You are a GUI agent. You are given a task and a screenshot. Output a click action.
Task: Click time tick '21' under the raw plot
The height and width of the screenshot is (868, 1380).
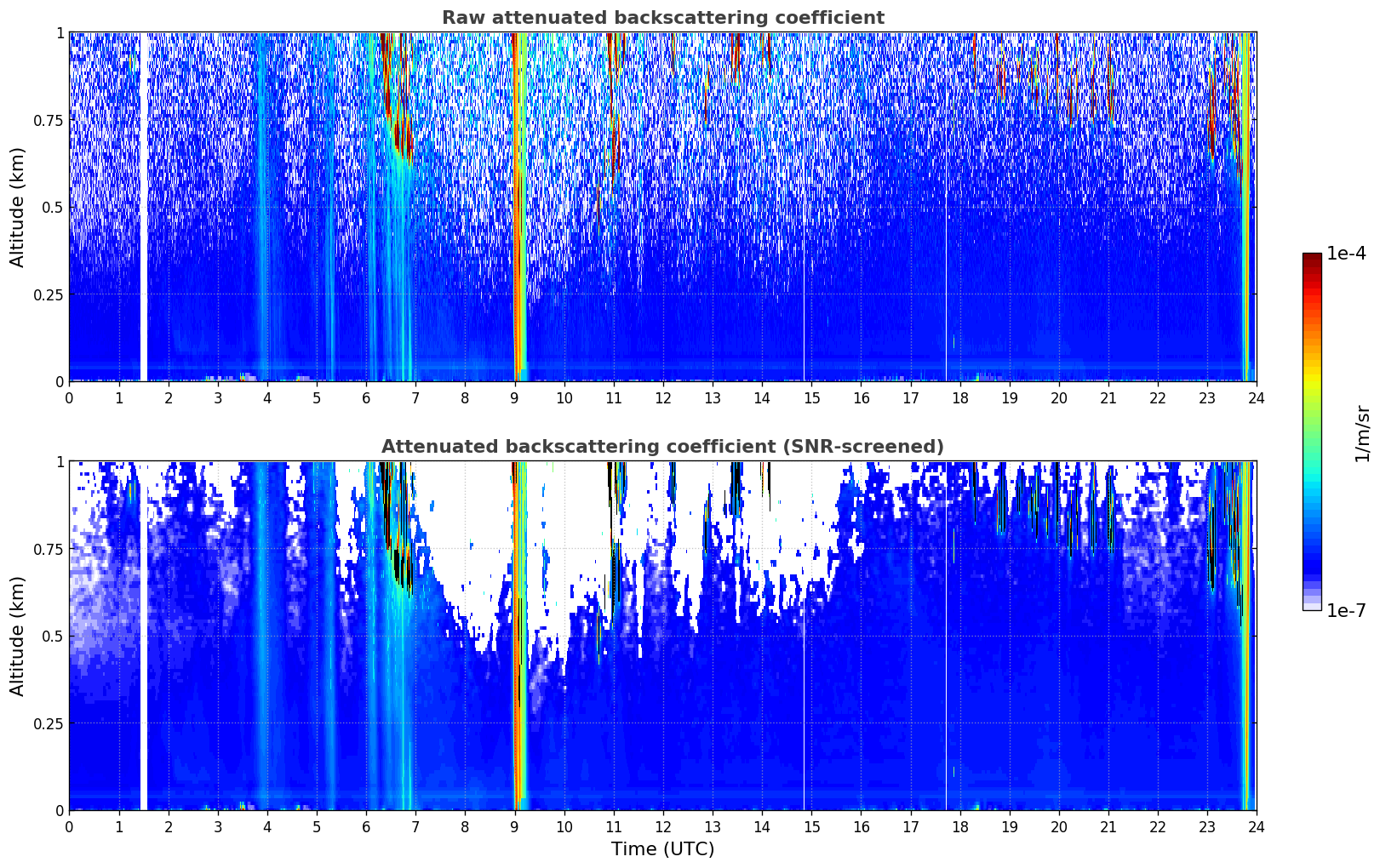point(1108,397)
